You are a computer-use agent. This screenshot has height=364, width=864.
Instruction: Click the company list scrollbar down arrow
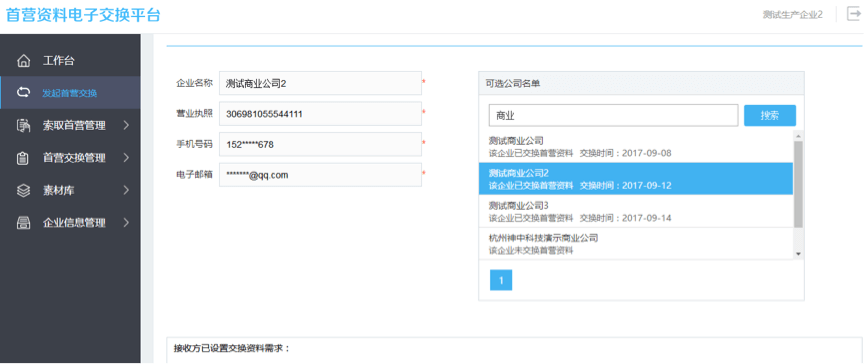coord(798,253)
